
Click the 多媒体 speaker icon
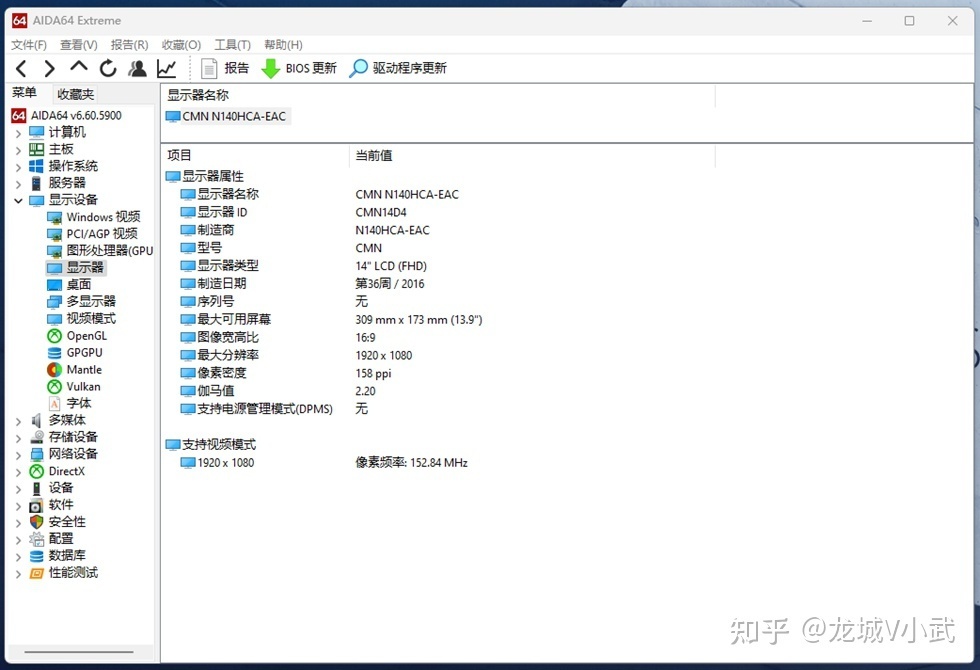tap(37, 420)
